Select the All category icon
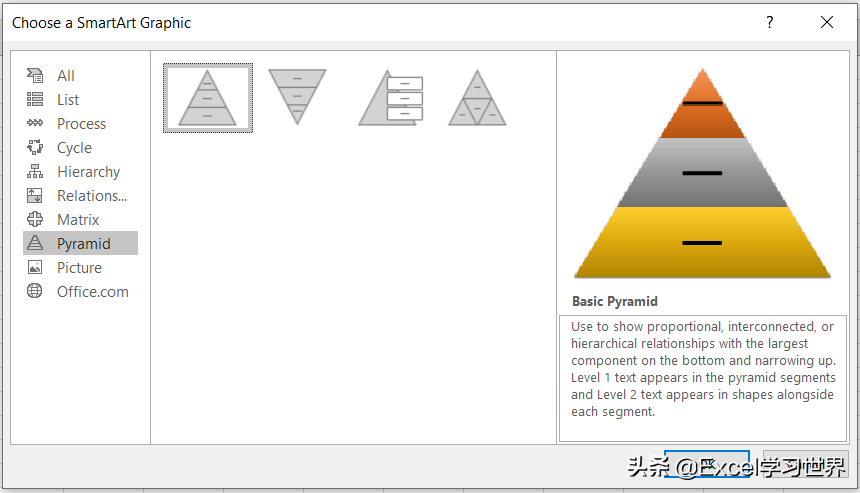 [35, 75]
